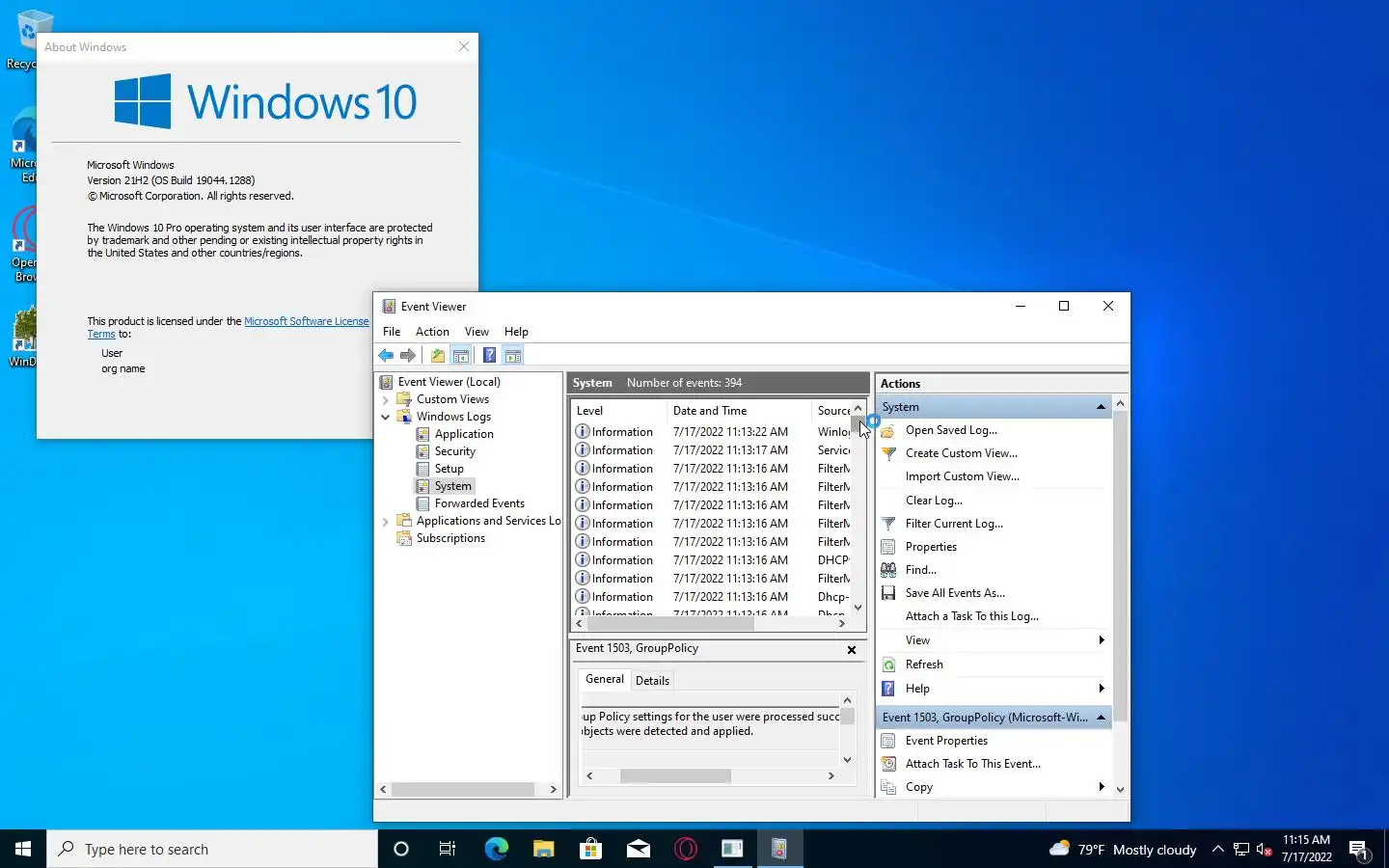The height and width of the screenshot is (868, 1389).
Task: Close the event preview pane
Action: [x=852, y=650]
